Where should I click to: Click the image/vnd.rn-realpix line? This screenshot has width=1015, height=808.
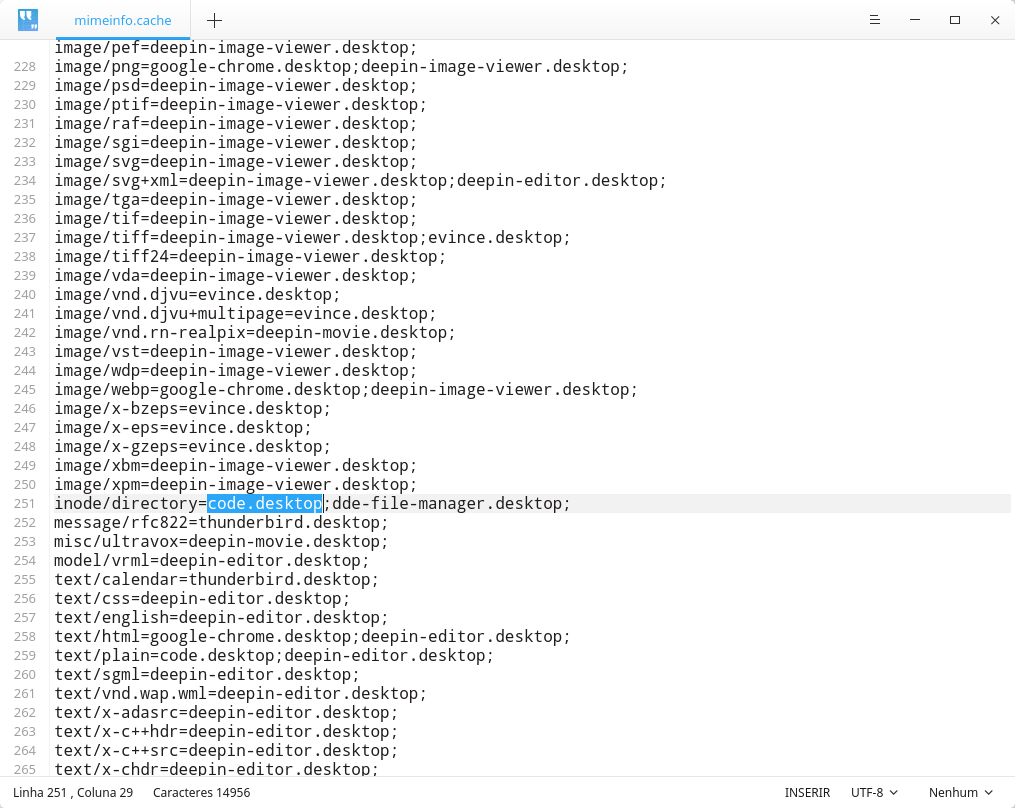tap(255, 333)
